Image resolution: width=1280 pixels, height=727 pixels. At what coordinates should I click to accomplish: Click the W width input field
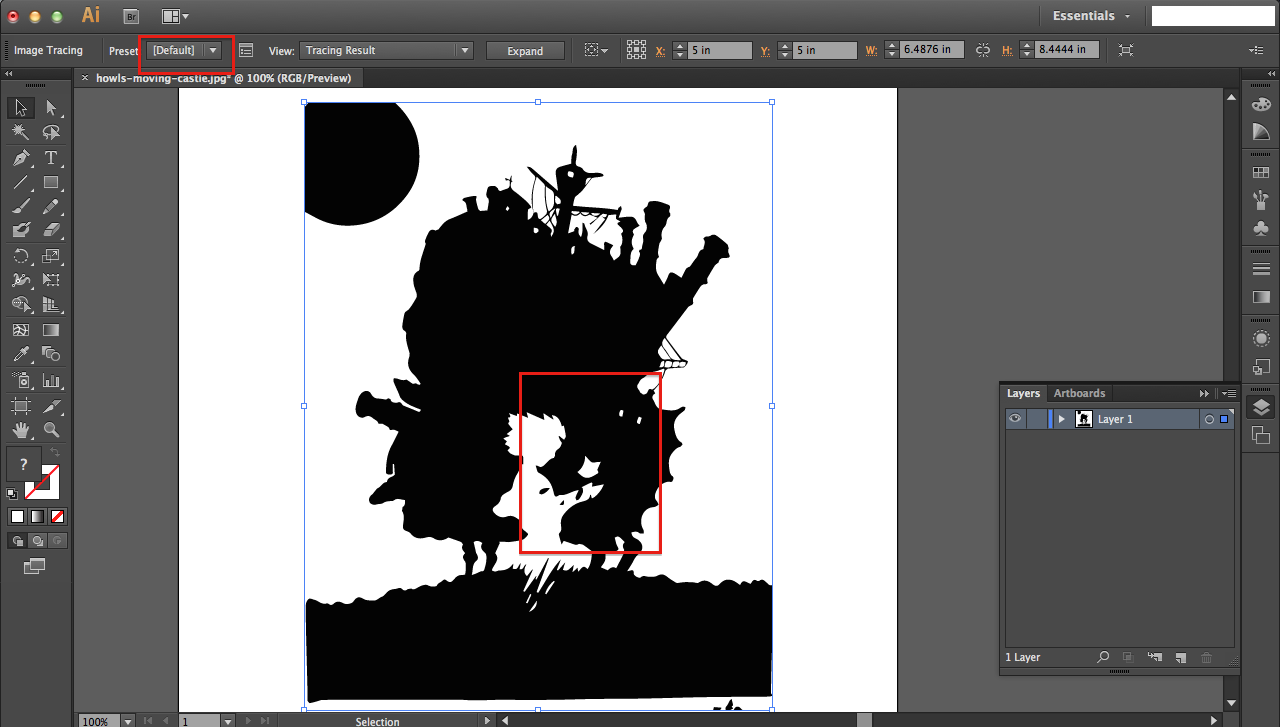tap(931, 50)
